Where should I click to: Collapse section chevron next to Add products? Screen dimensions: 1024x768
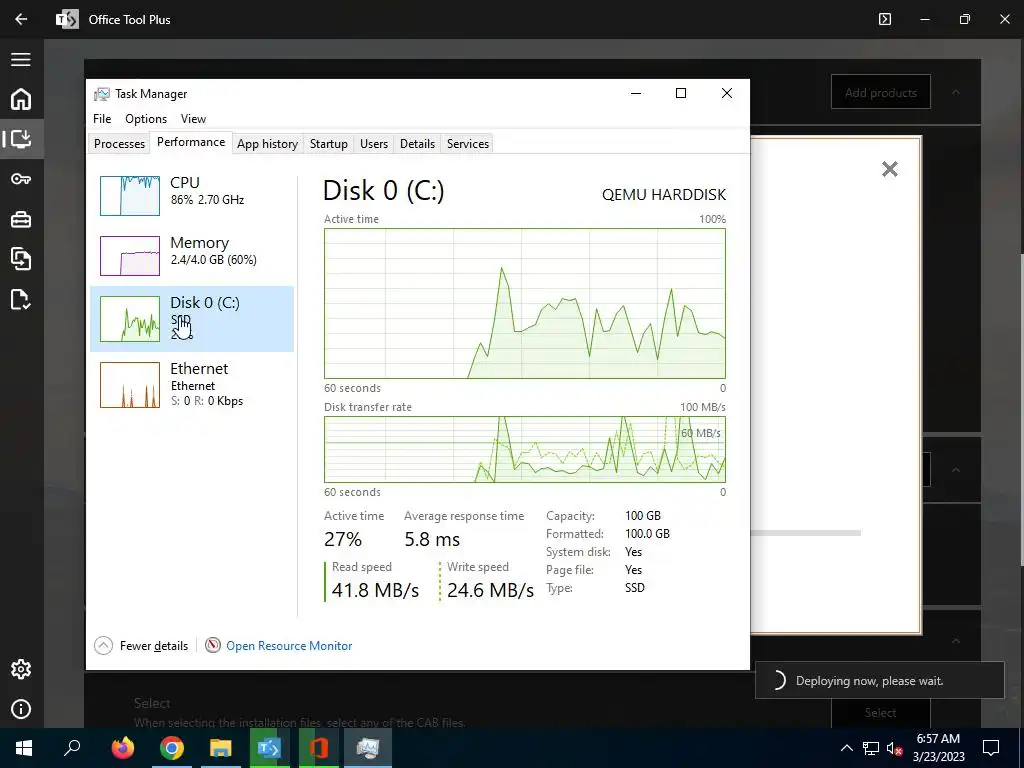click(x=956, y=92)
